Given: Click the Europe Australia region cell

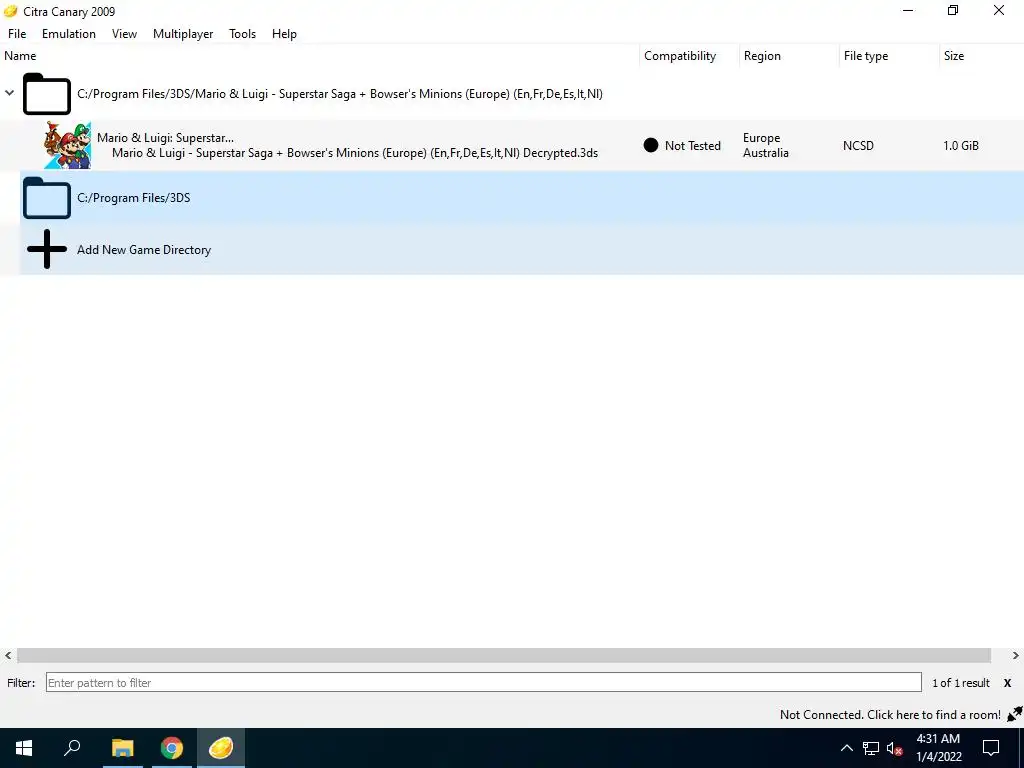Looking at the screenshot, I should click(x=765, y=145).
